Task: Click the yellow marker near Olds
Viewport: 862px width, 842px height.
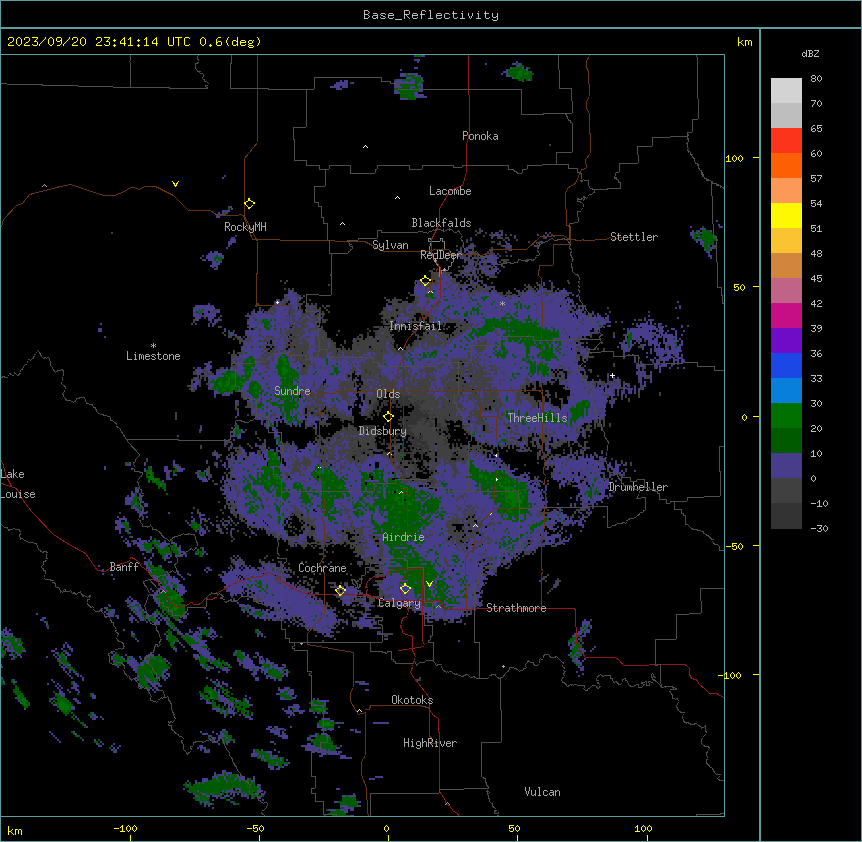Action: [388, 416]
